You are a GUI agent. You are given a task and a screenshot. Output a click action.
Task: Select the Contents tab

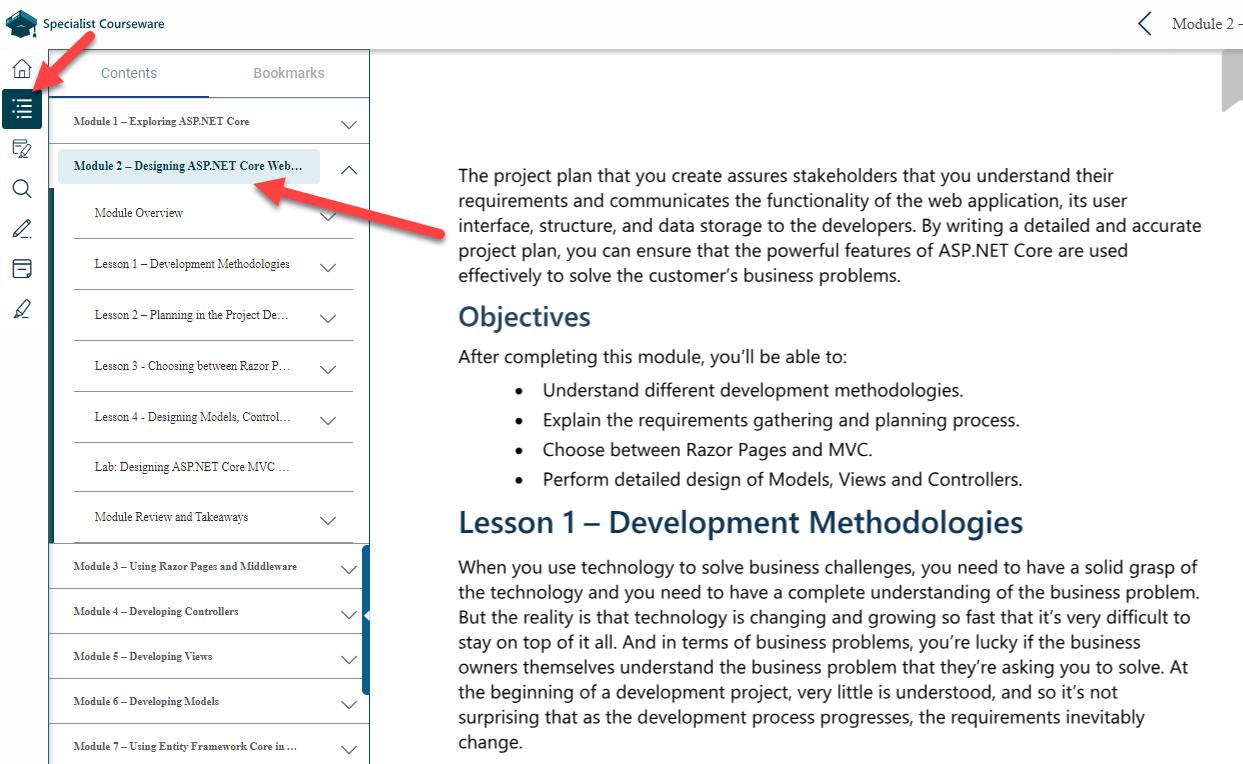coord(128,72)
